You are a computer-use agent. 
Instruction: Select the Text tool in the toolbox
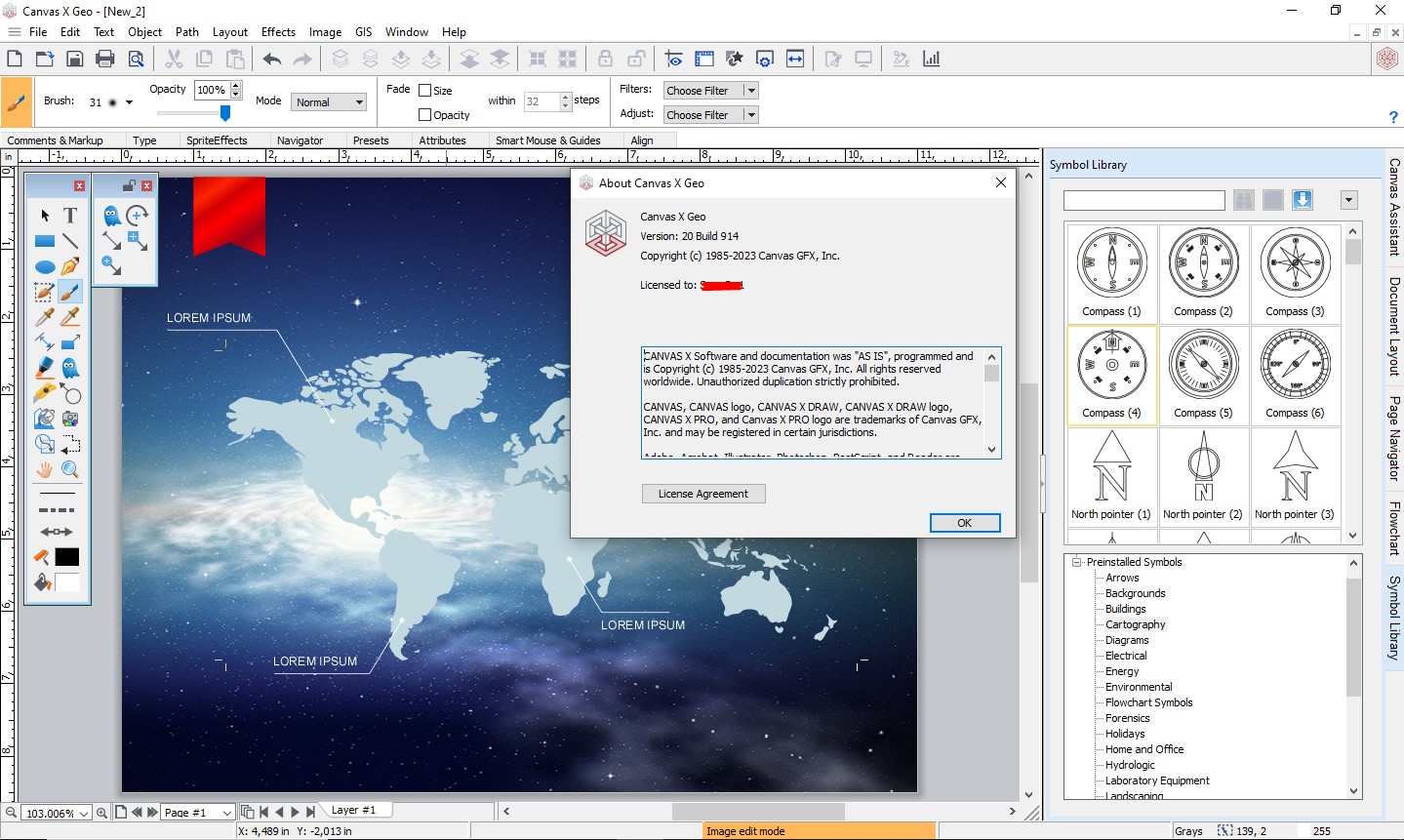(70, 216)
